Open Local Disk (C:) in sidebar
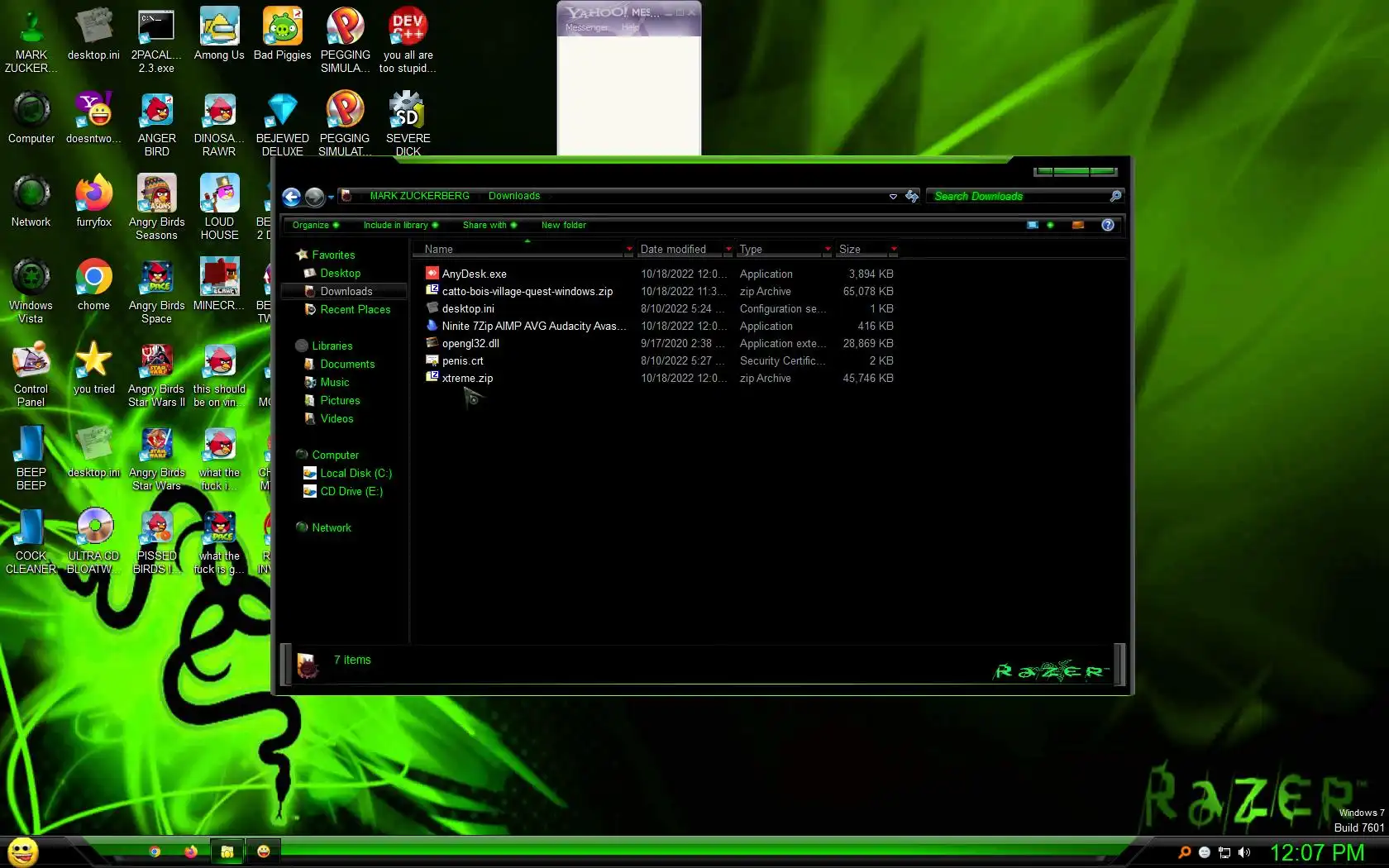Image resolution: width=1389 pixels, height=868 pixels. coord(356,473)
